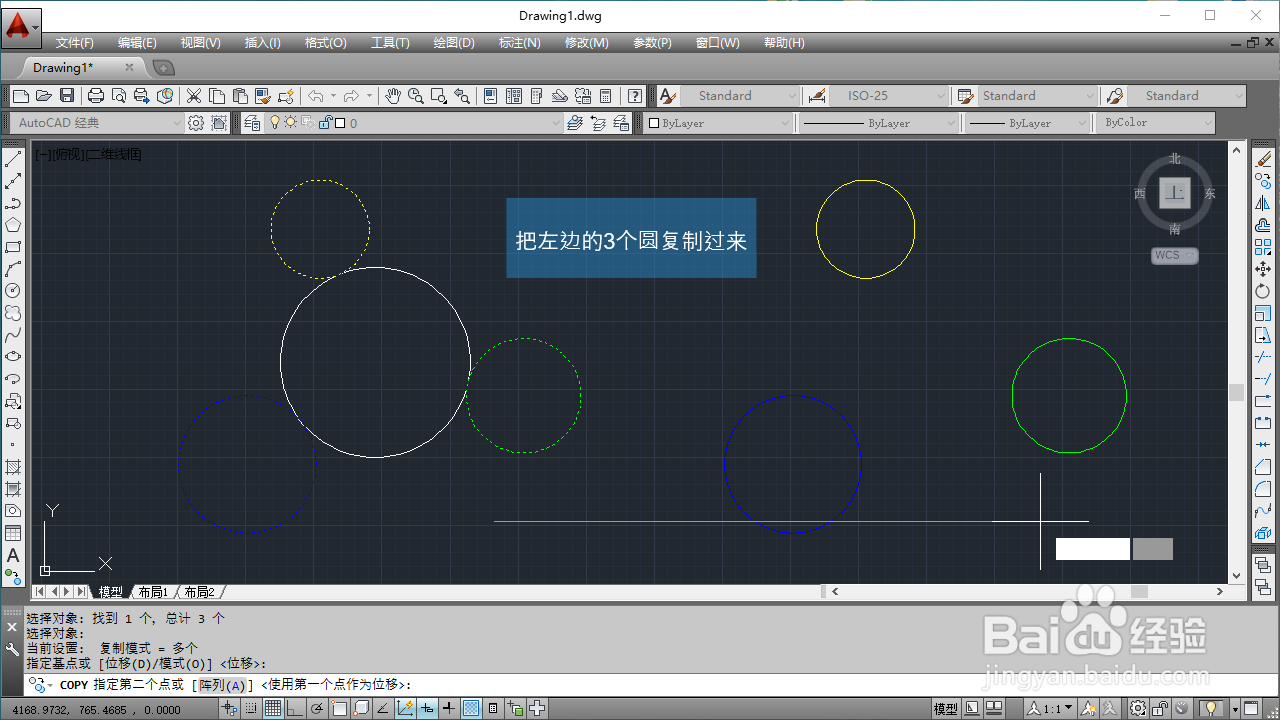Toggle Lineweight display in status bar

[x=449, y=709]
